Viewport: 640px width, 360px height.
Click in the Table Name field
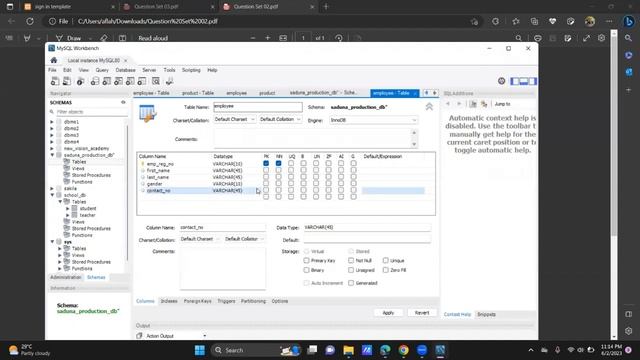258,107
